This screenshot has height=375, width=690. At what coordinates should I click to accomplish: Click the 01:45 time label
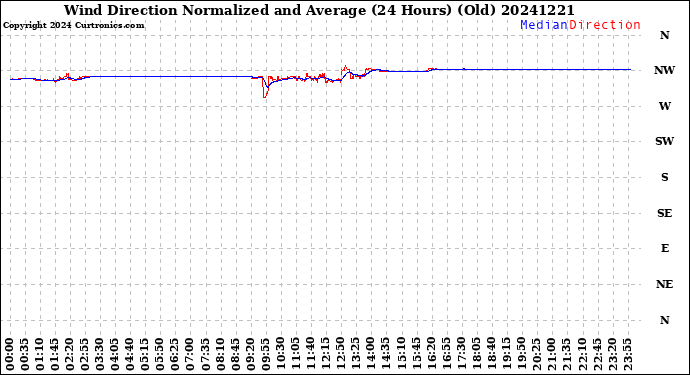[x=55, y=355]
